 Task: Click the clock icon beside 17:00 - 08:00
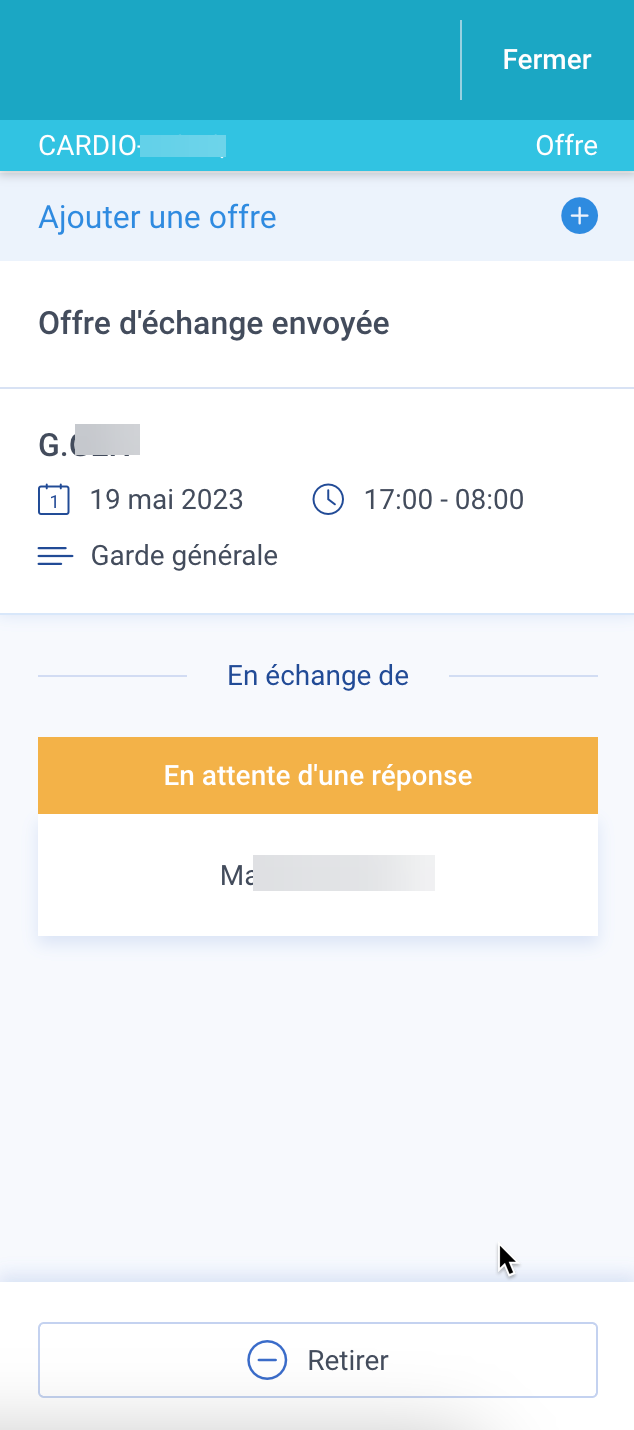coord(328,499)
